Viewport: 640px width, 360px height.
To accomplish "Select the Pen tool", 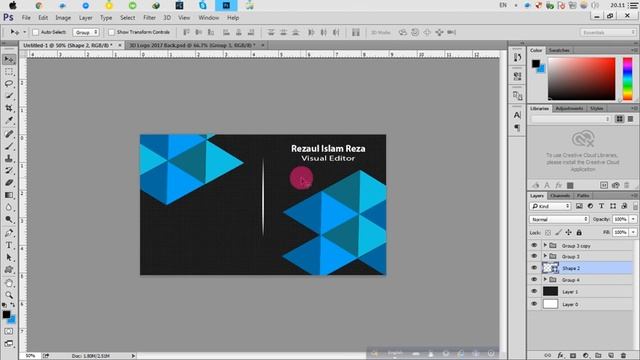I will (x=9, y=233).
